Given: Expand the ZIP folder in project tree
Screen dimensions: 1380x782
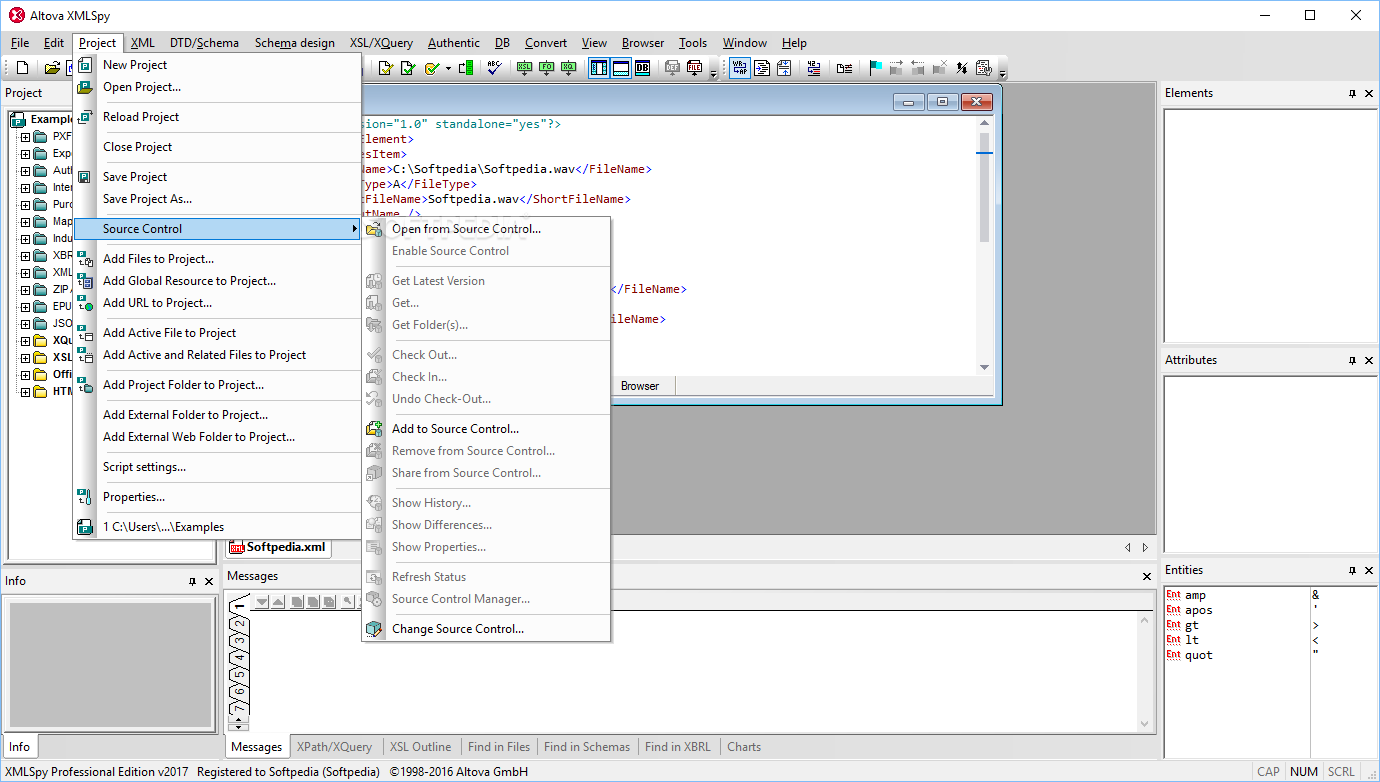Looking at the screenshot, I should [26, 290].
